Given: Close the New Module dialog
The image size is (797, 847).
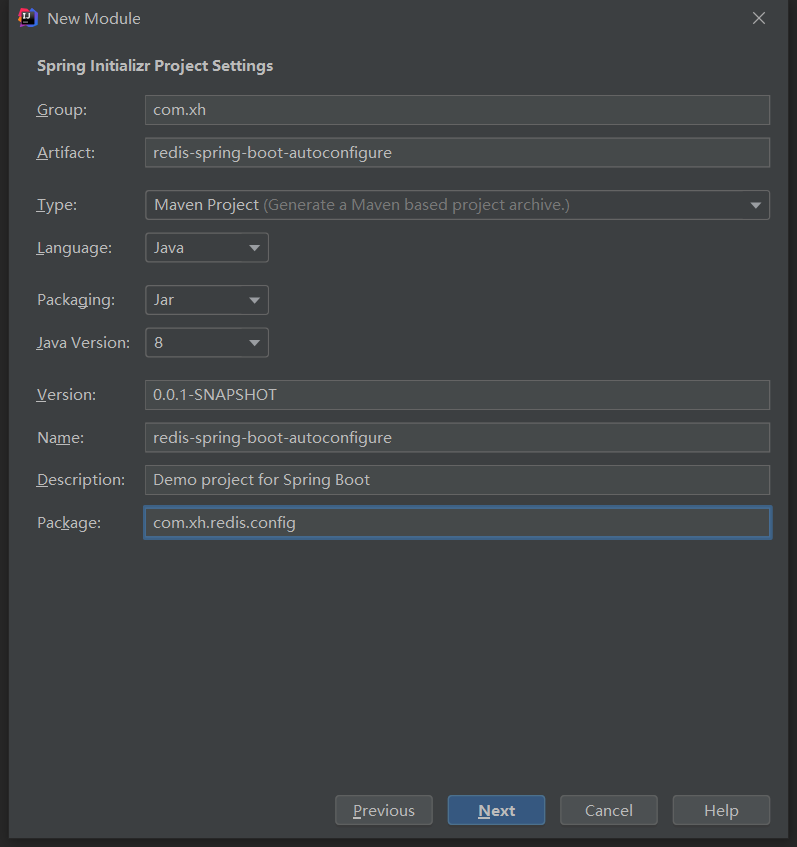Looking at the screenshot, I should [x=759, y=18].
